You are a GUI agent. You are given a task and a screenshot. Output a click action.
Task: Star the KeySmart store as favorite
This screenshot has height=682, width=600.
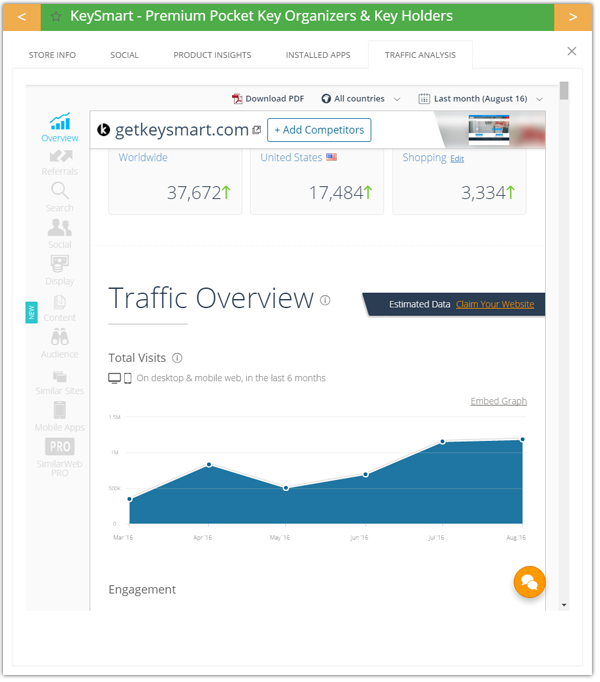tap(56, 17)
